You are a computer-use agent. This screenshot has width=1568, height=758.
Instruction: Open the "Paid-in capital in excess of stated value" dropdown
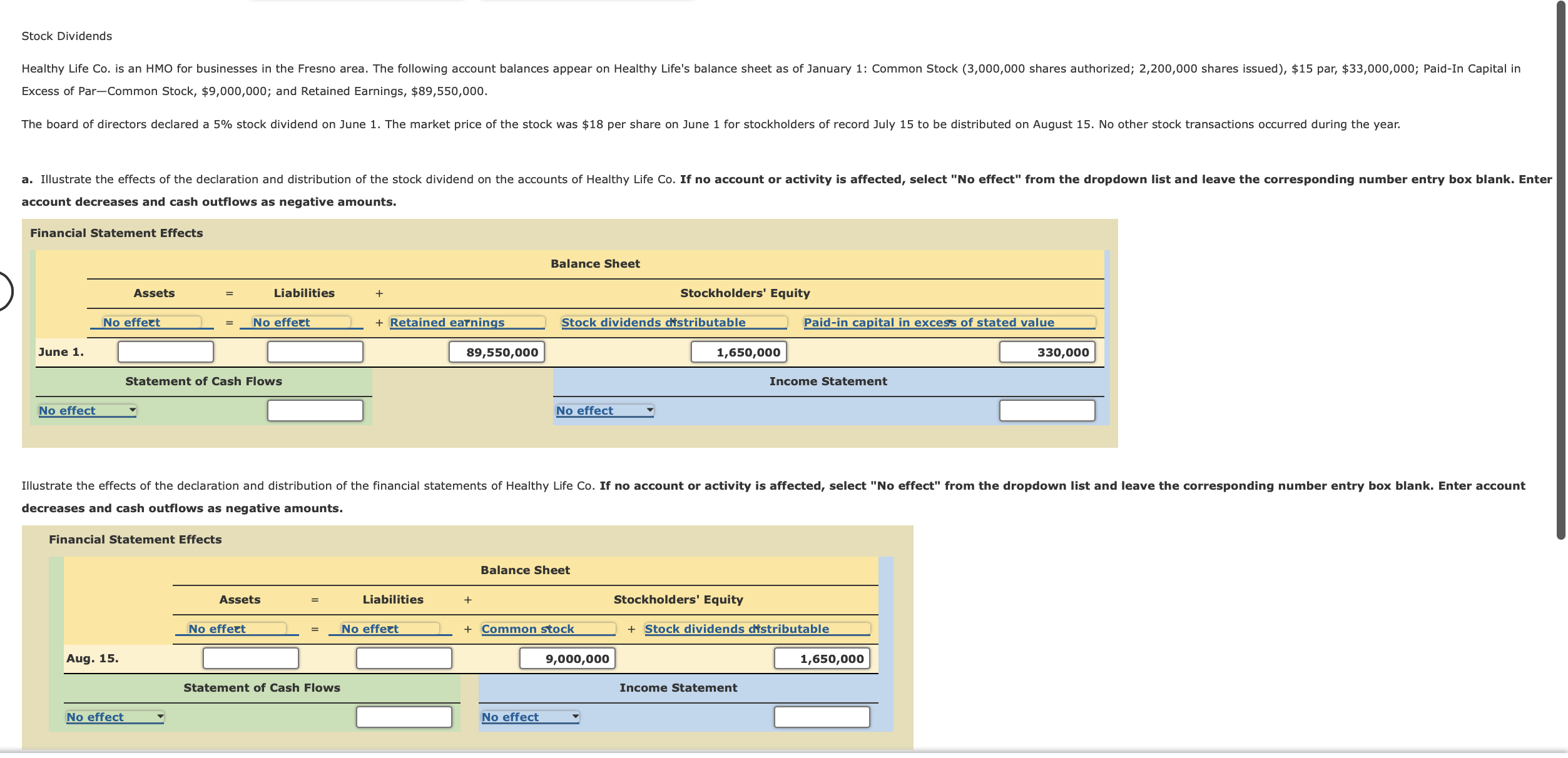point(947,322)
